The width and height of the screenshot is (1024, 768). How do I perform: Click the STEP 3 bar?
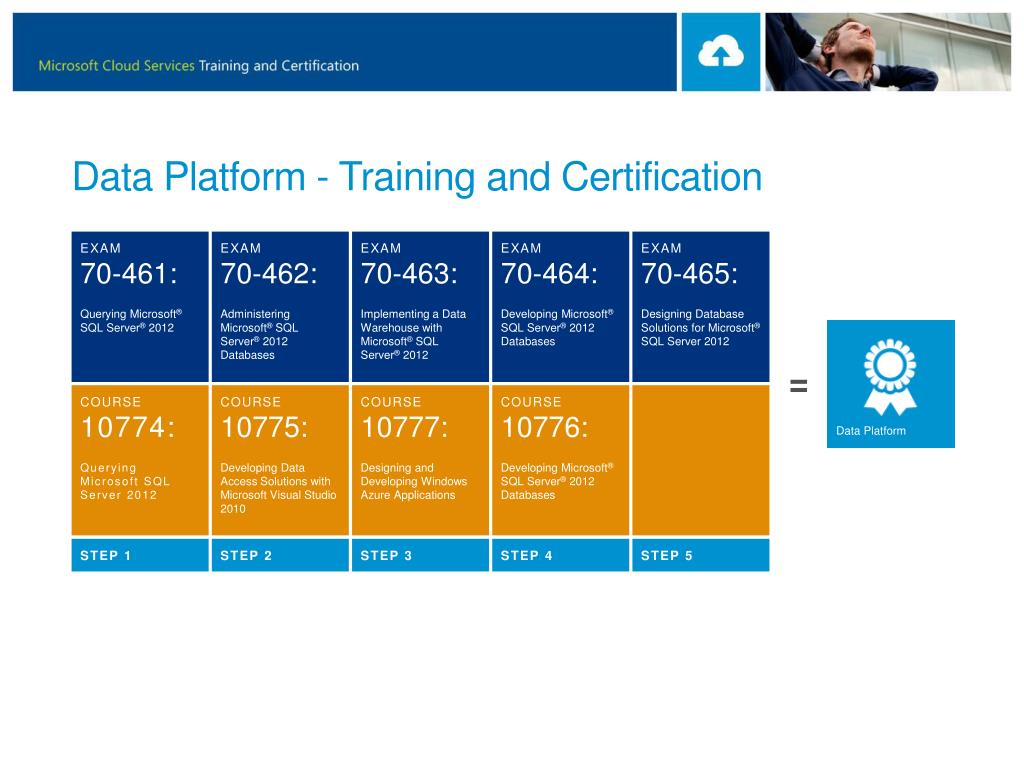(x=421, y=555)
